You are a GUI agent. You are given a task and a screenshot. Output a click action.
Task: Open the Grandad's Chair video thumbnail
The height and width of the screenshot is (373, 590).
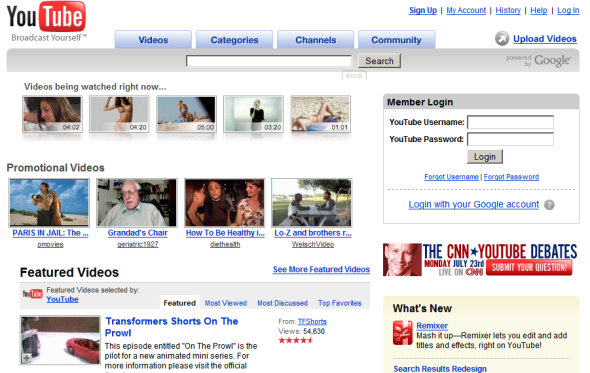[137, 202]
